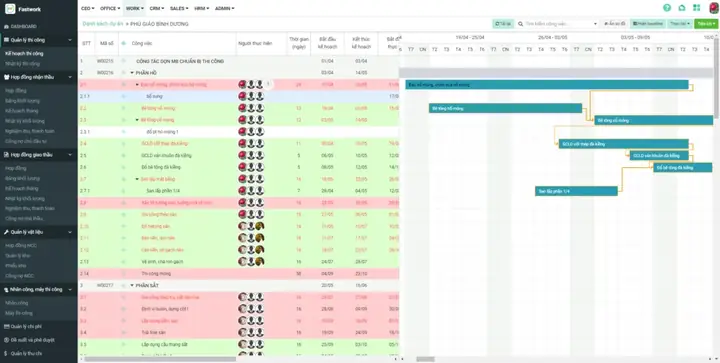The width and height of the screenshot is (720, 363).
Task: Click the Dashboard icon in sidebar
Action: [x=6, y=27]
